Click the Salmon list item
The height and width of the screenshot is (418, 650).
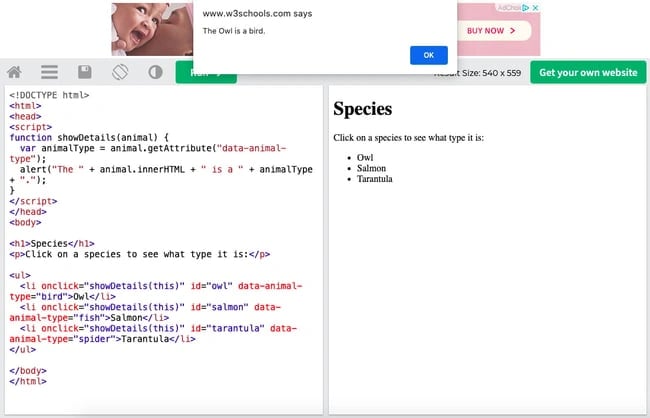point(371,168)
